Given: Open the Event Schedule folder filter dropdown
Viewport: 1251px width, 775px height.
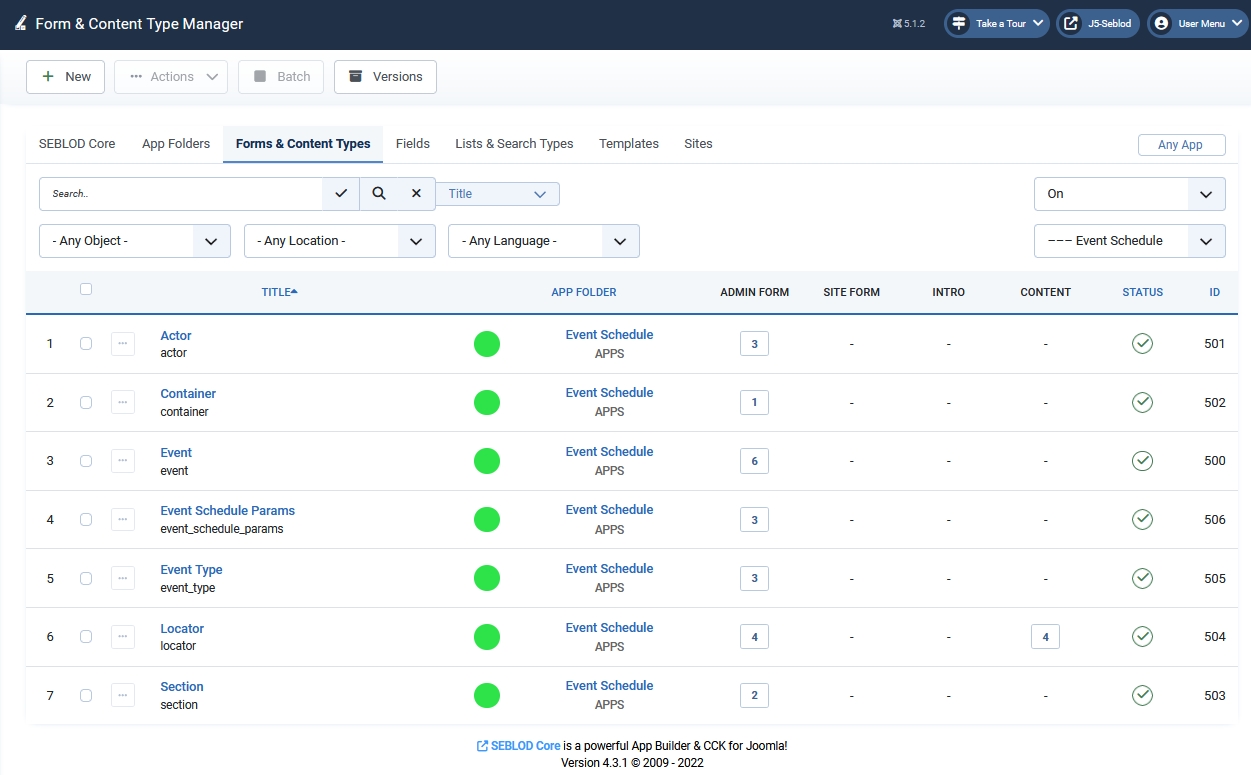Looking at the screenshot, I should tap(1129, 241).
